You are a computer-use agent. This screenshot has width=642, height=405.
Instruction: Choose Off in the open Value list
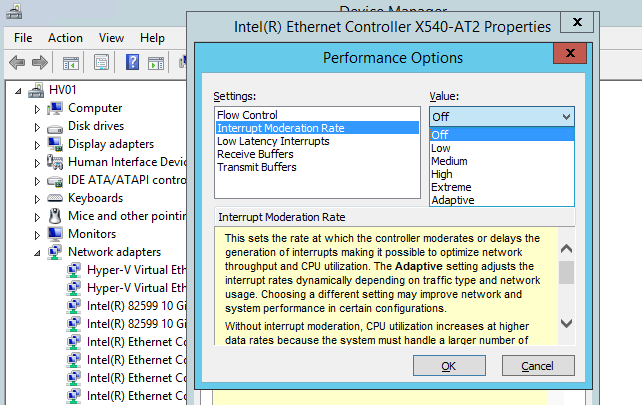502,135
